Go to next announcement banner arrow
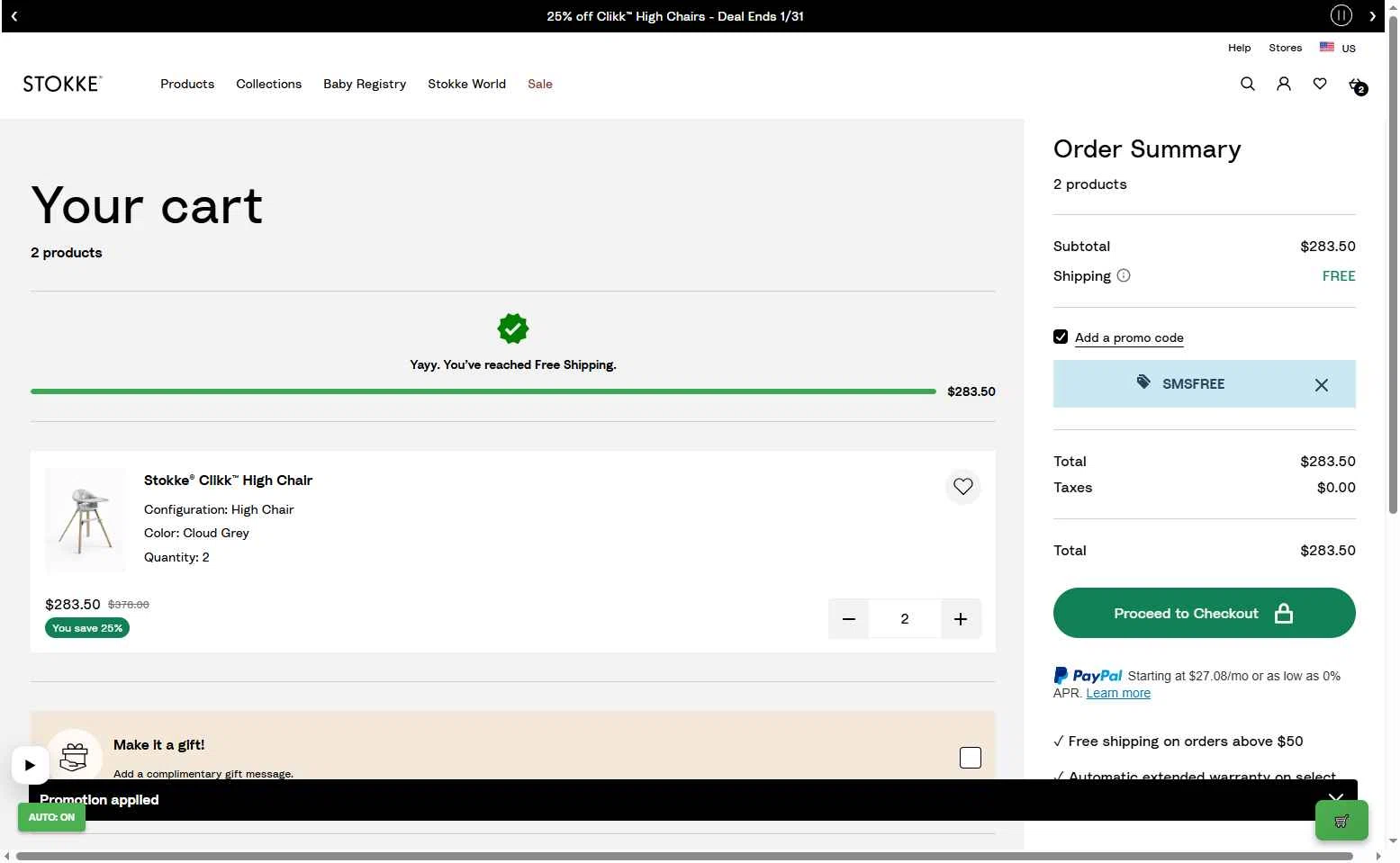The image size is (1400, 863). pyautogui.click(x=1372, y=16)
